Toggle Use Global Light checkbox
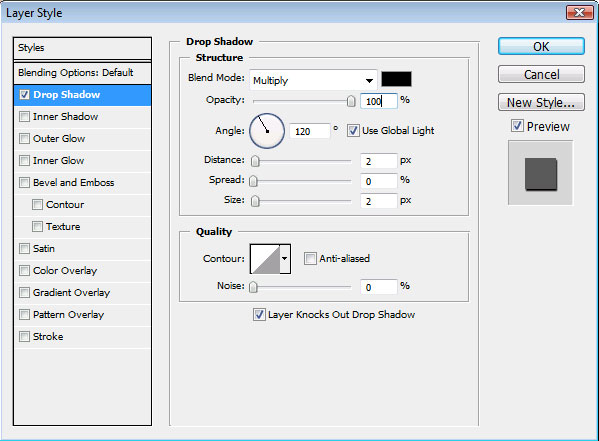The width and height of the screenshot is (599, 441). point(353,131)
